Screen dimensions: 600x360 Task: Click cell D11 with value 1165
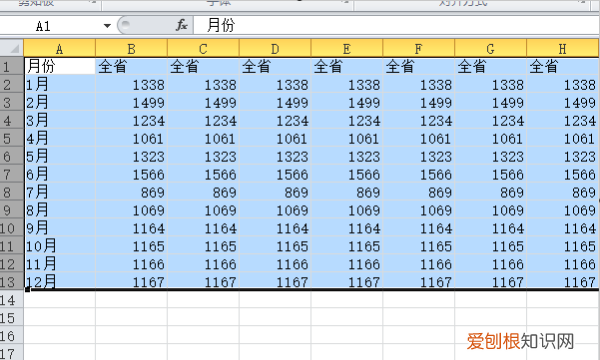275,246
